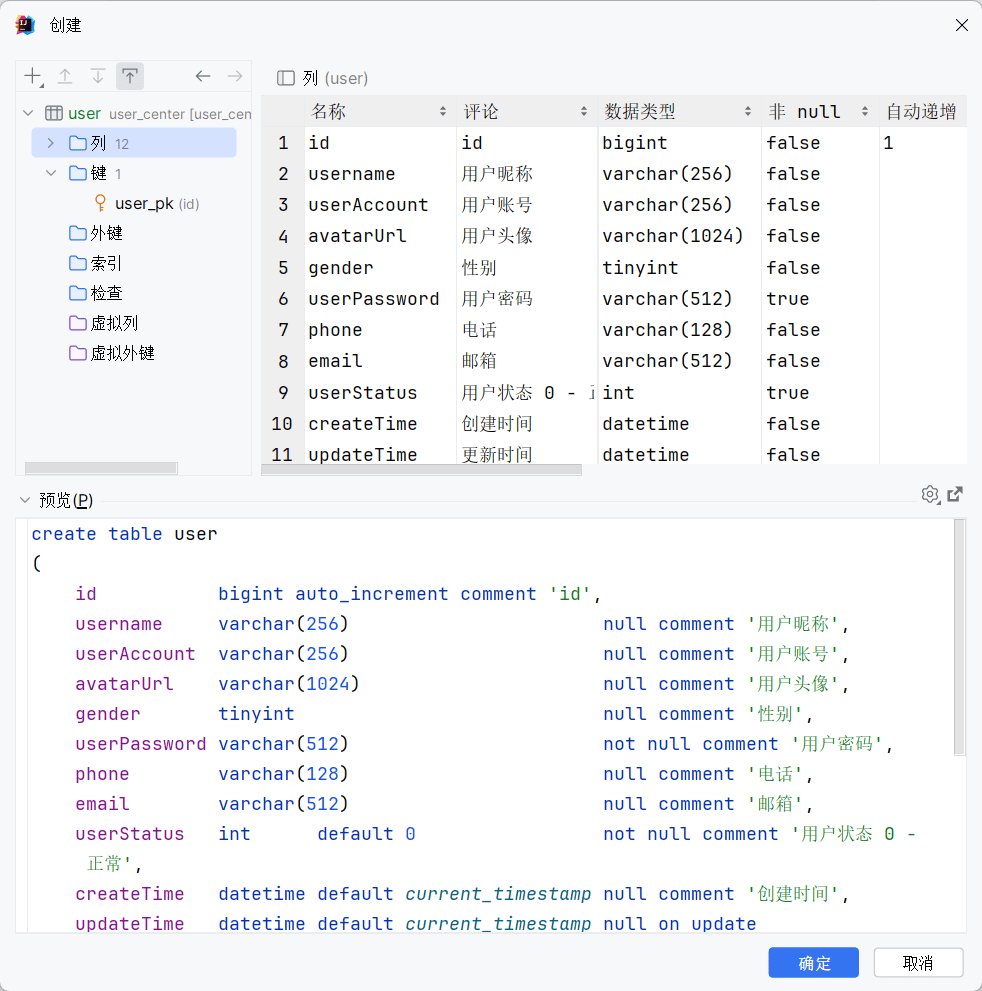Collapse the 键 1 folder node
The width and height of the screenshot is (982, 991).
click(x=51, y=173)
